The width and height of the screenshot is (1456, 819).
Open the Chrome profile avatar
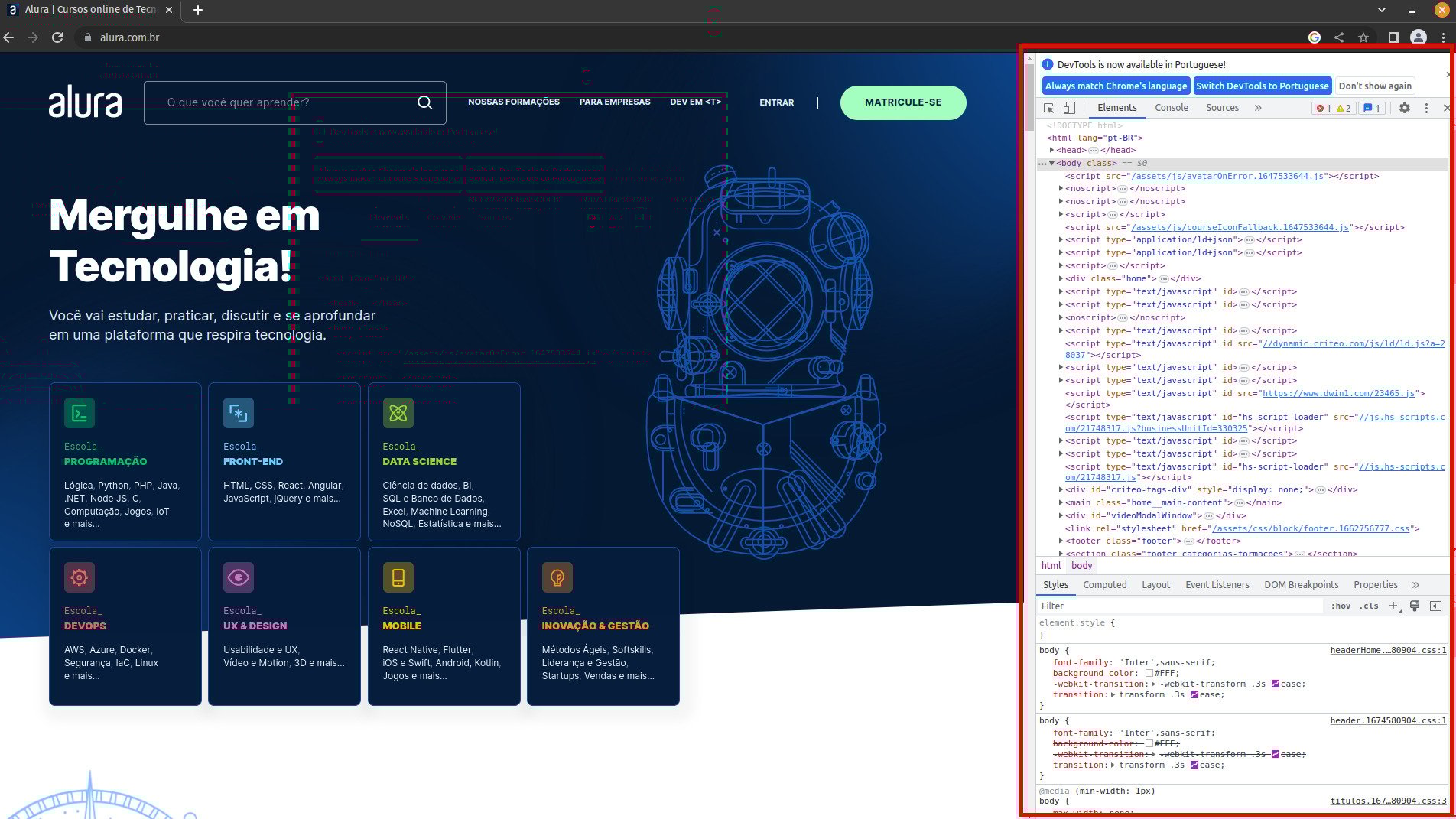(x=1419, y=37)
